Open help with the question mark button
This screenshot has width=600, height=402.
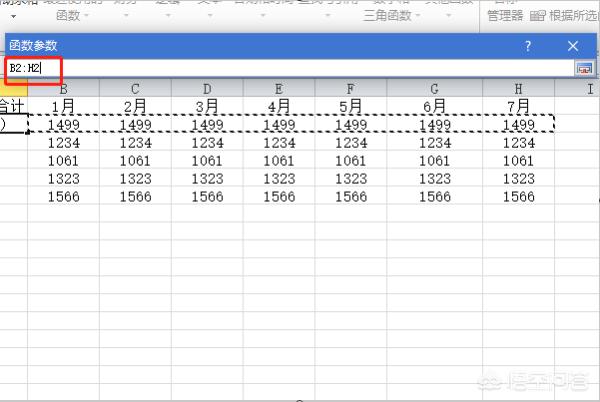click(x=528, y=46)
